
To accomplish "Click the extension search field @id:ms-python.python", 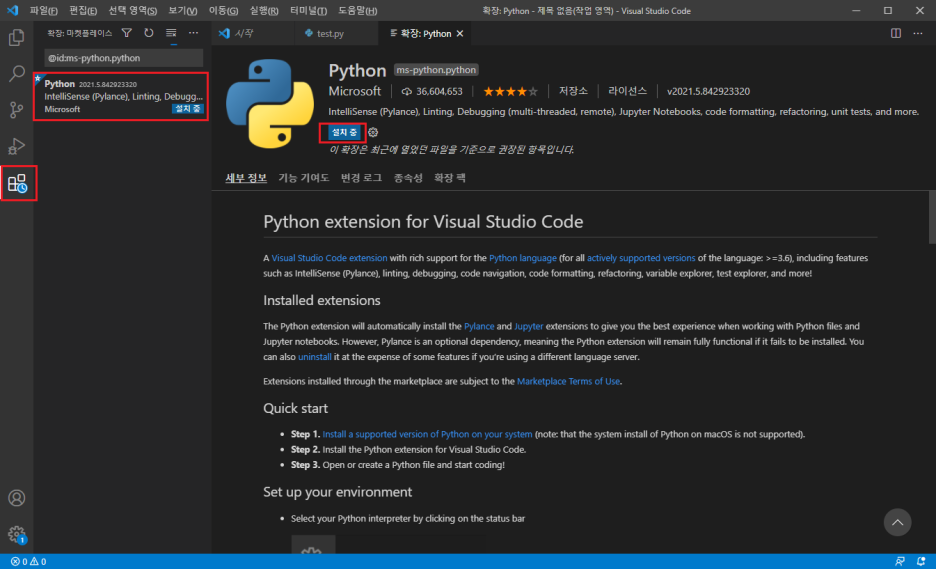I will point(124,58).
